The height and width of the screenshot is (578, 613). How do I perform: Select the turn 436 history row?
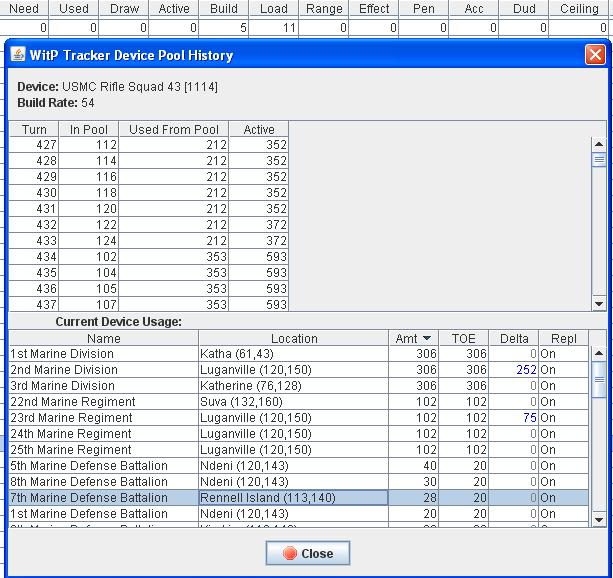click(149, 289)
